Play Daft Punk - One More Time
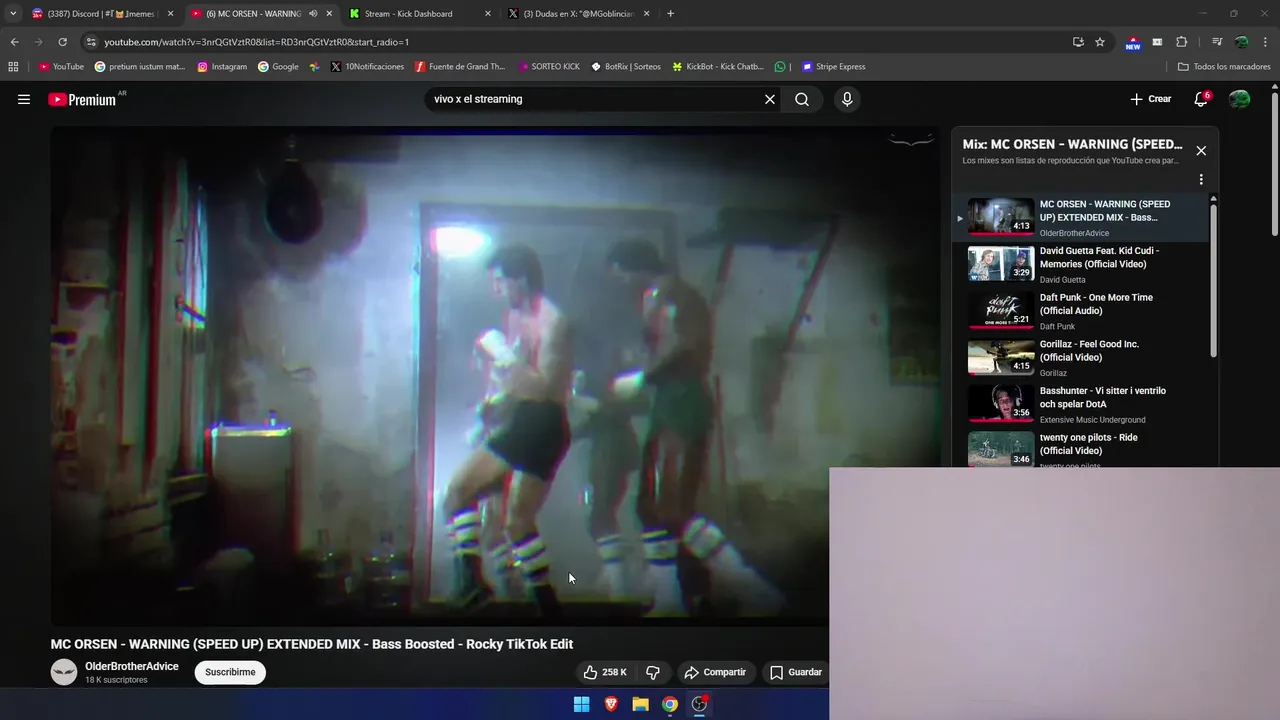This screenshot has width=1280, height=720. point(1080,311)
